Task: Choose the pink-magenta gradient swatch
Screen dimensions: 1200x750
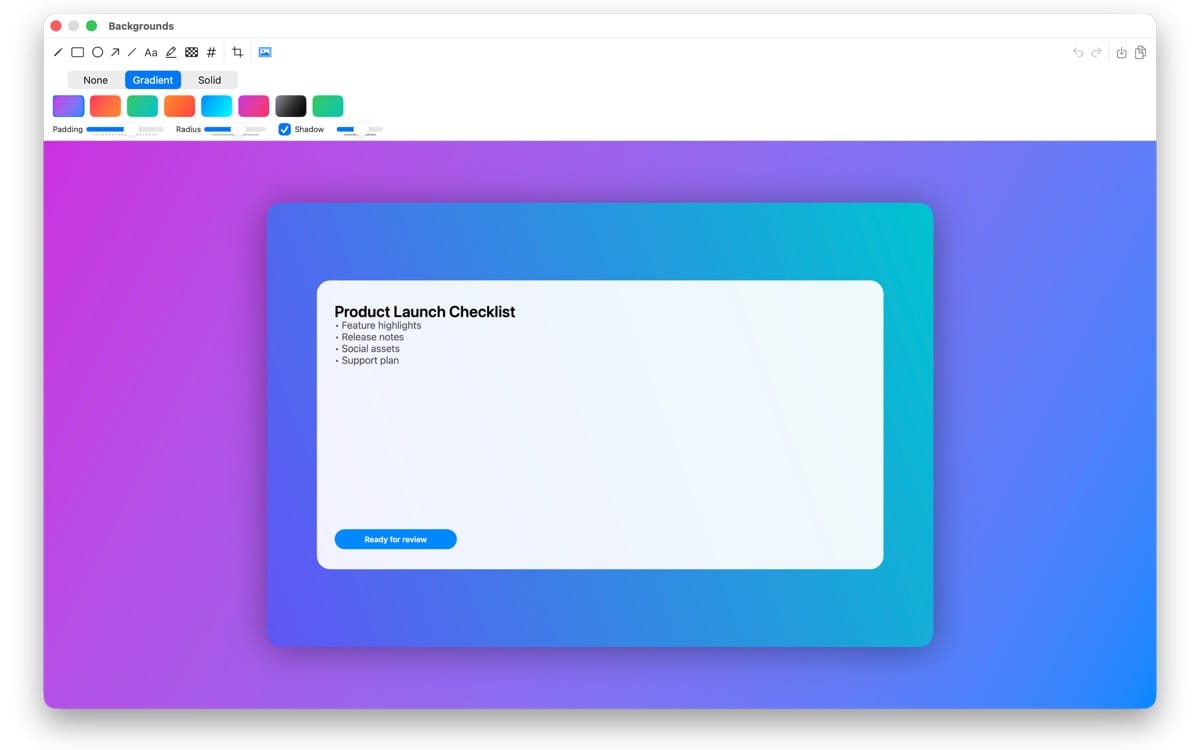Action: (254, 106)
